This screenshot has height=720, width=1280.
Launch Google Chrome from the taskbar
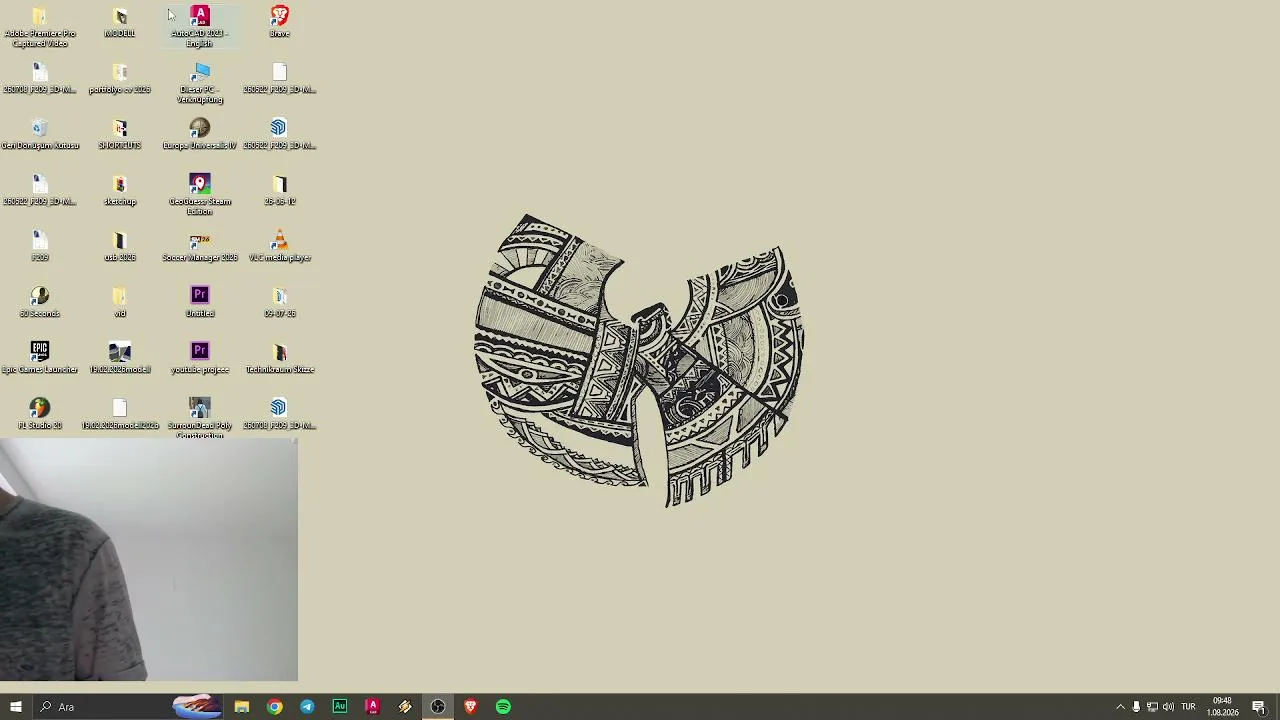[x=274, y=707]
